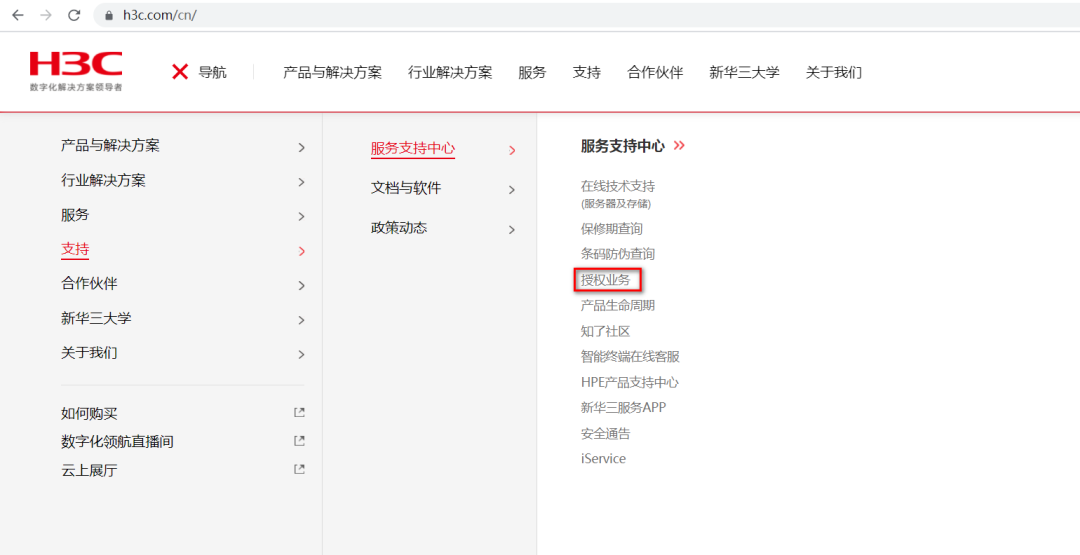Open external link icon for 数字化领航直播间
The image size is (1080, 555).
pyautogui.click(x=299, y=441)
